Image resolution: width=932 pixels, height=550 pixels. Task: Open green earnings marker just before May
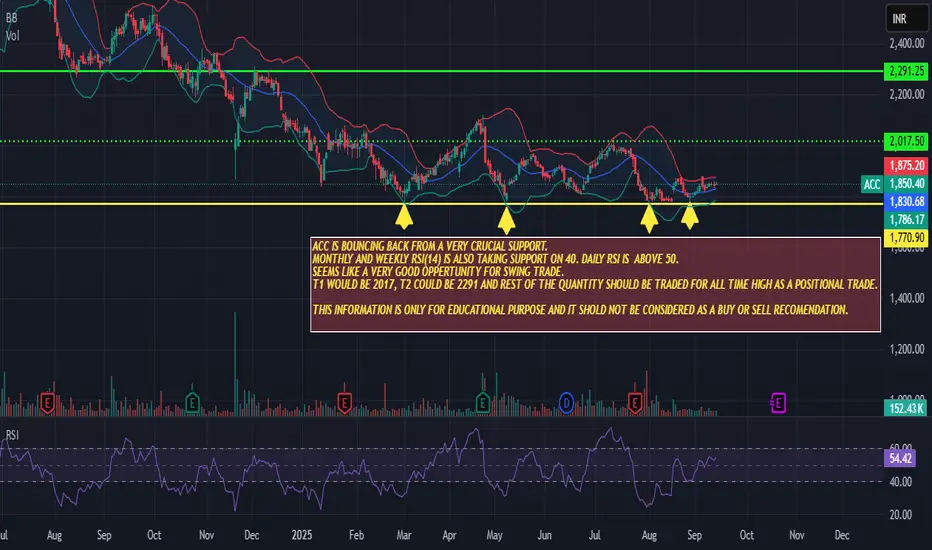(x=482, y=403)
